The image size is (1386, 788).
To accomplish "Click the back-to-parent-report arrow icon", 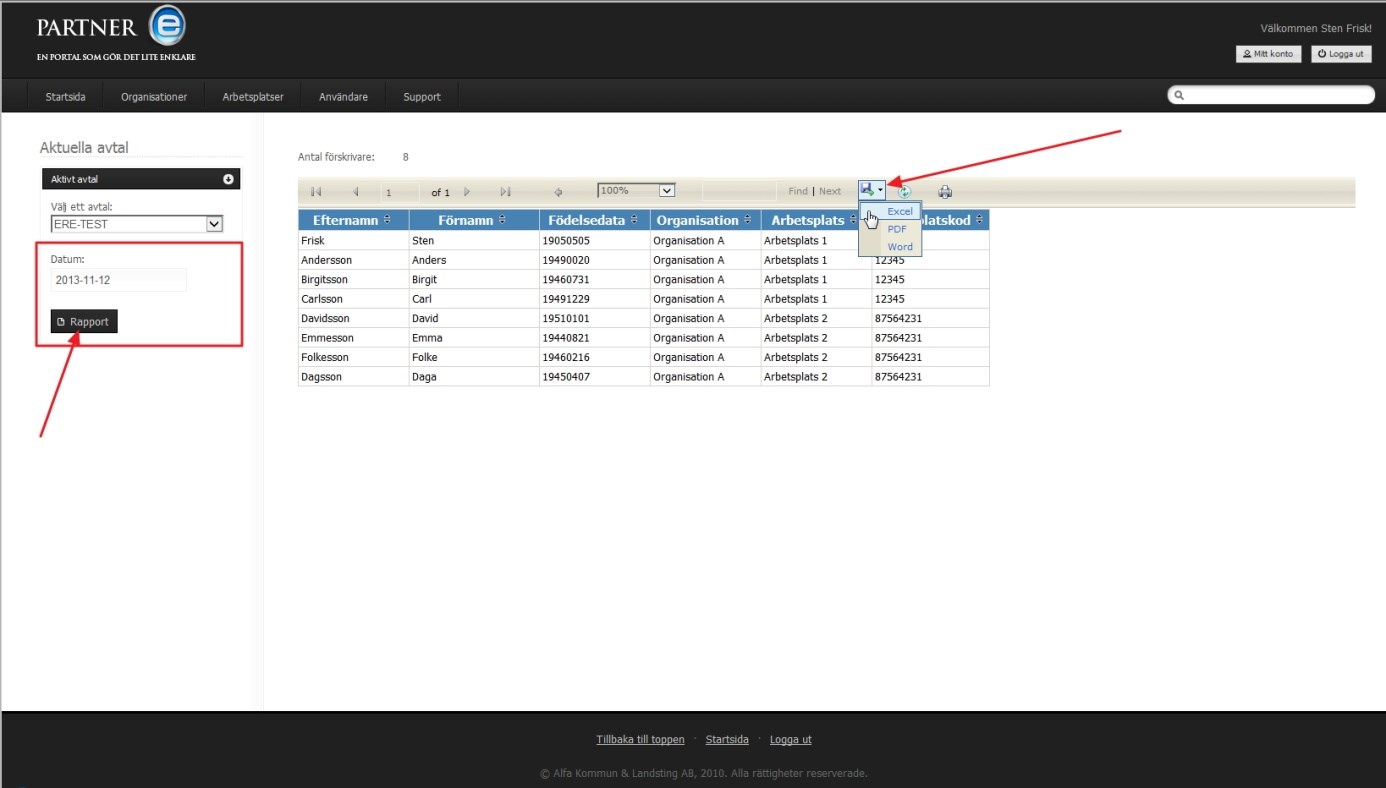I will (x=558, y=192).
